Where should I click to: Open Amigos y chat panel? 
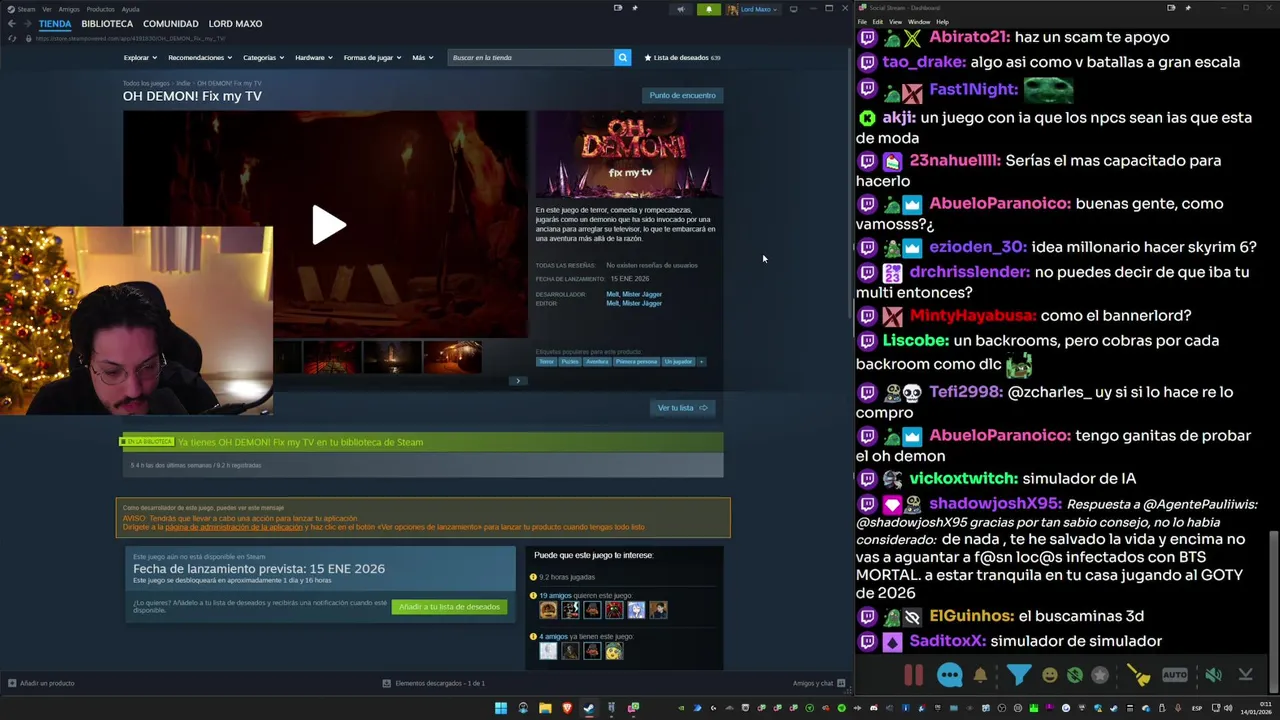point(819,683)
